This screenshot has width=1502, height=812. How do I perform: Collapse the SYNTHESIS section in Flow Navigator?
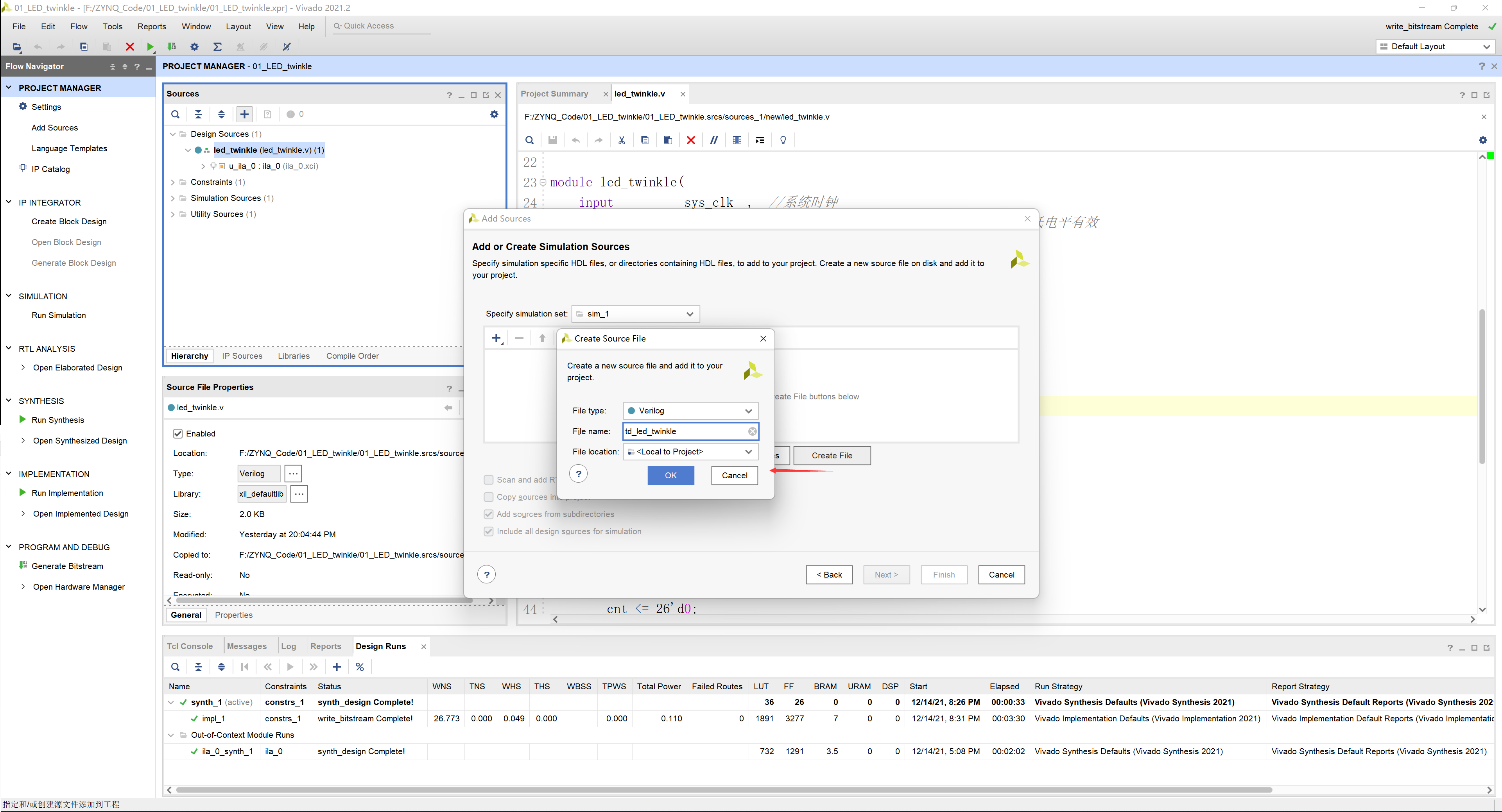pos(9,401)
